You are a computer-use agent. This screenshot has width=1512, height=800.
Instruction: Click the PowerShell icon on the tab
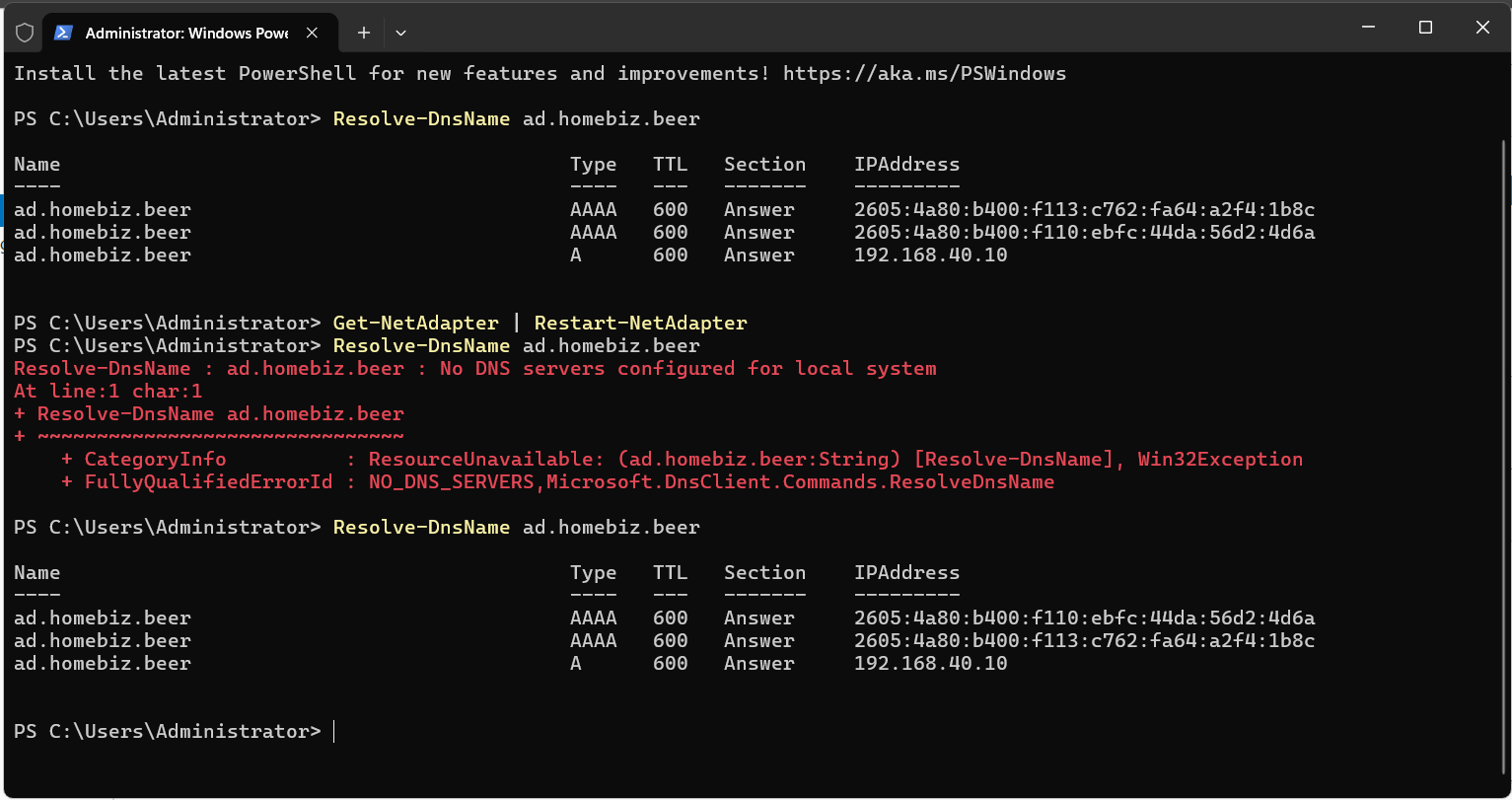(x=62, y=32)
